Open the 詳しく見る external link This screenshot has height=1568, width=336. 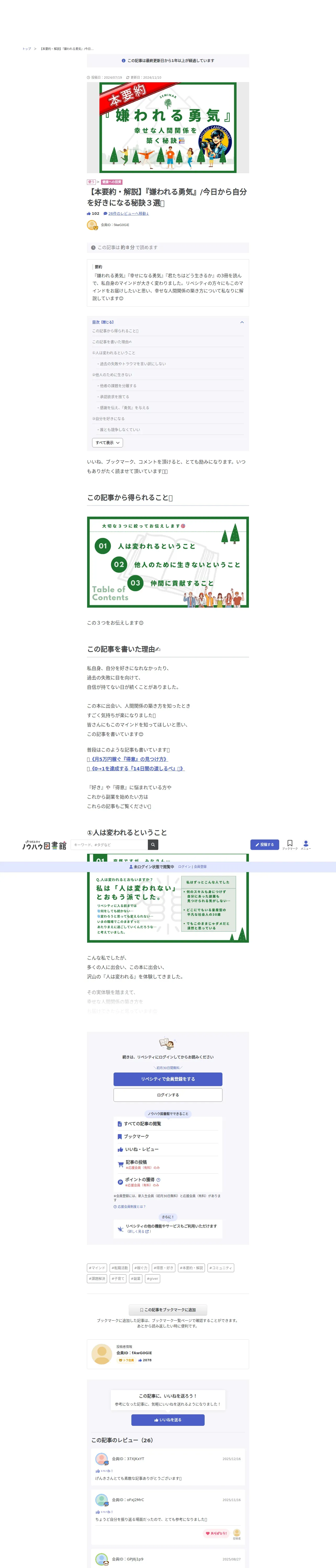[x=138, y=1231]
